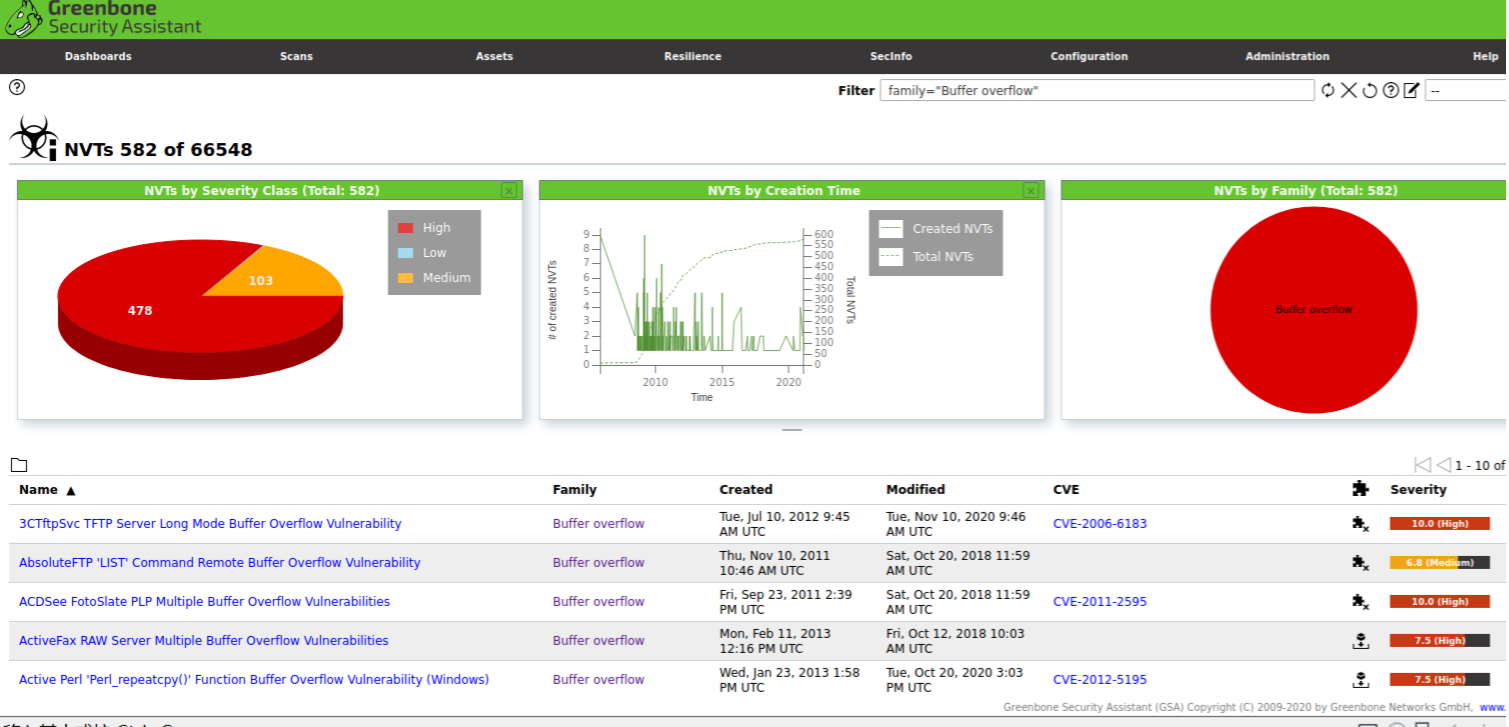Remove the filter with the X icon
Image resolution: width=1509 pixels, height=727 pixels.
(x=1349, y=91)
